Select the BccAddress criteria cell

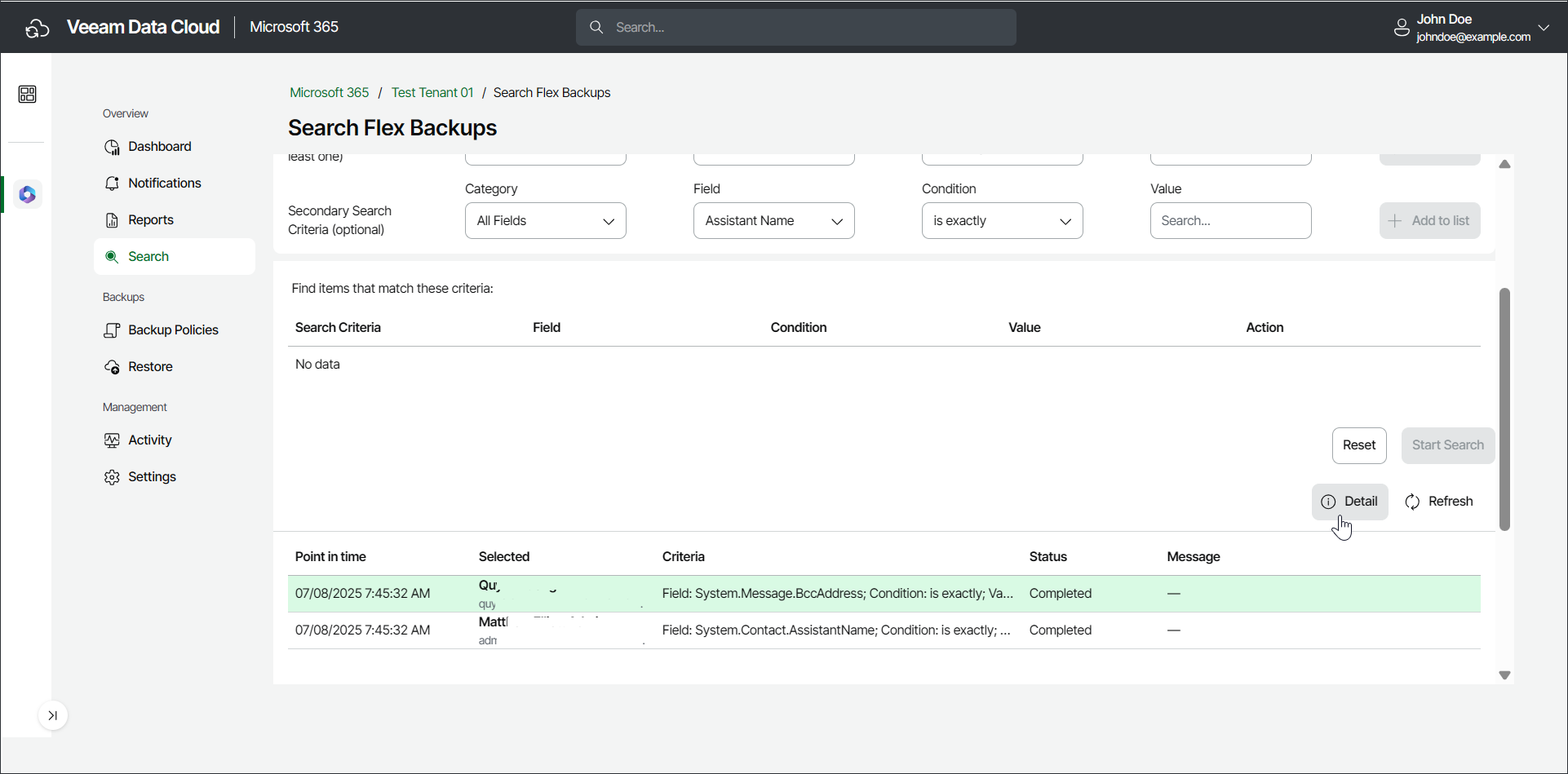click(x=838, y=594)
